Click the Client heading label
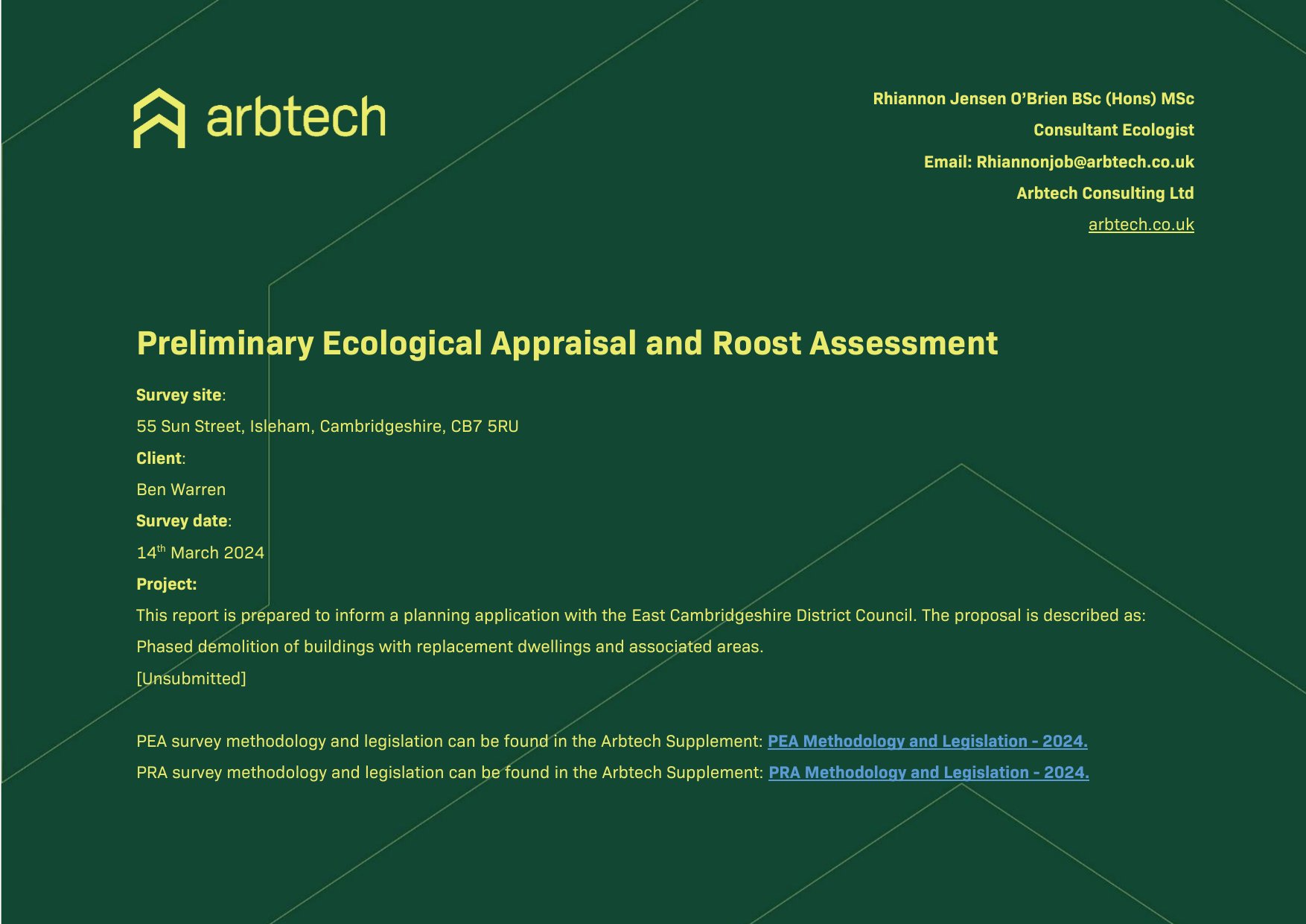This screenshot has height=924, width=1306. pos(159,459)
